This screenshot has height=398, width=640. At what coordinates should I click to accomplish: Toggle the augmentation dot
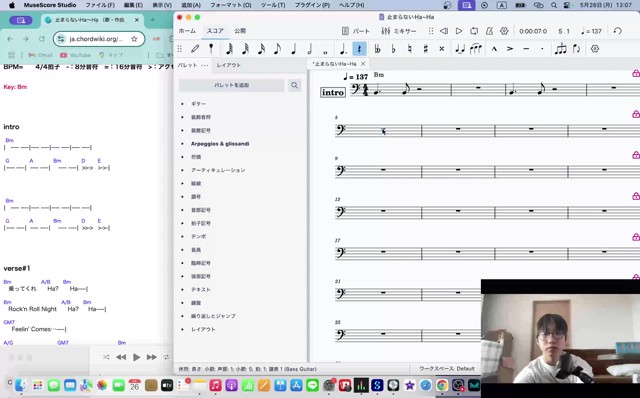point(343,49)
